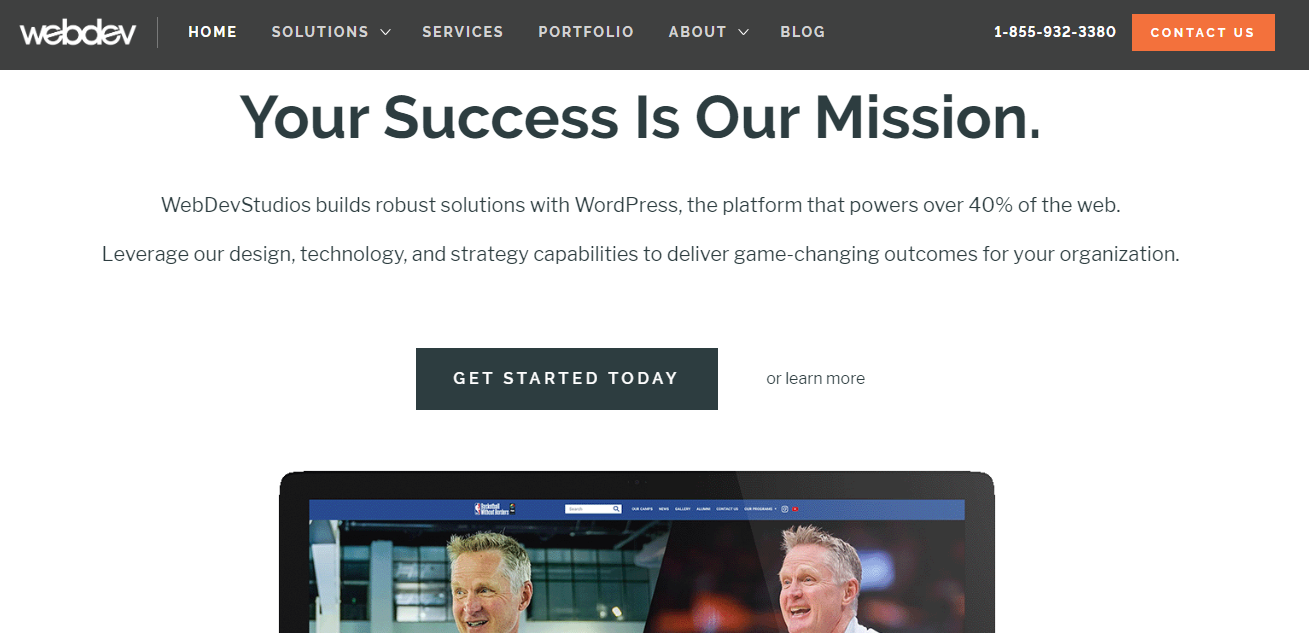1309x633 pixels.
Task: Open the Portfolio nav link
Action: click(586, 32)
